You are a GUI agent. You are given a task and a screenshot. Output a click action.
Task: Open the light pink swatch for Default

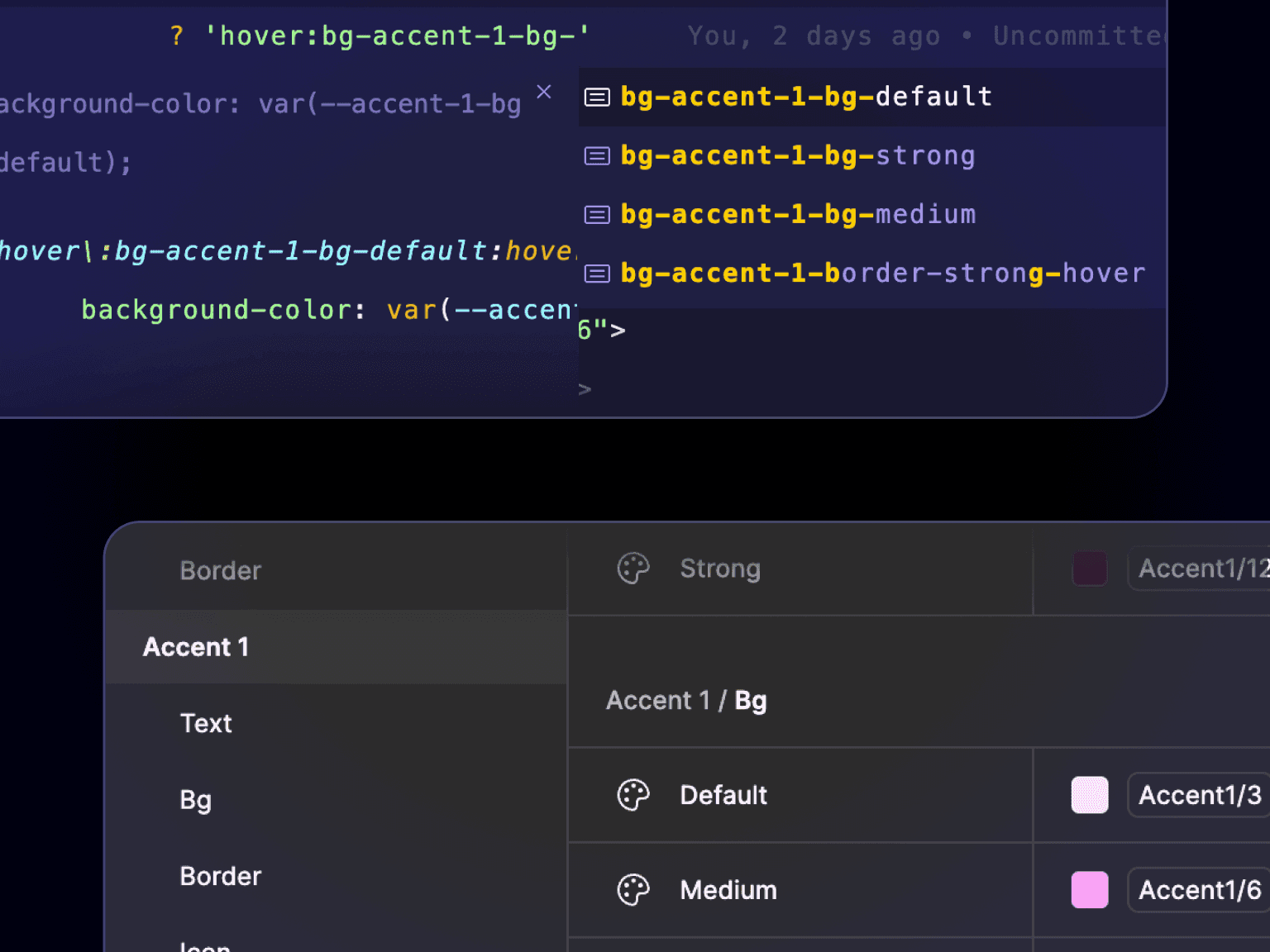(1090, 795)
